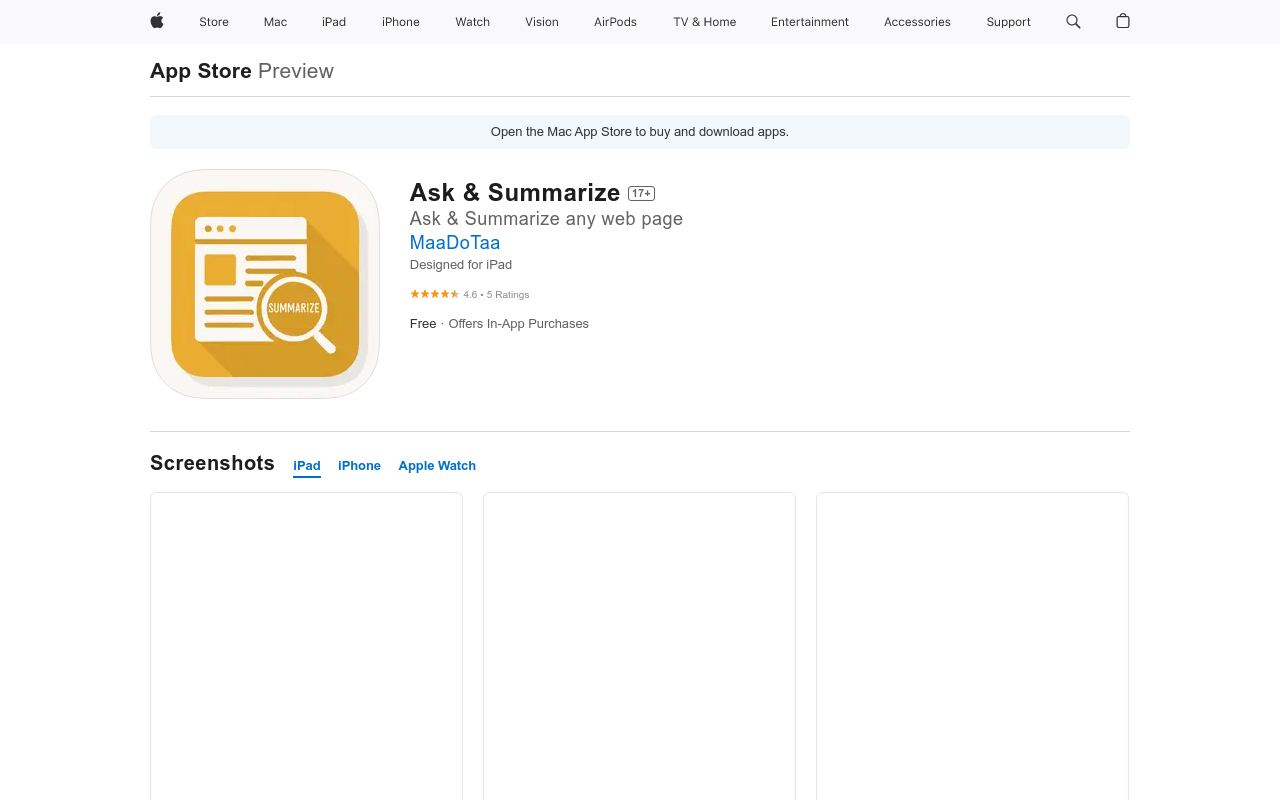1280x800 pixels.
Task: Open the AirPods menu
Action: (x=615, y=22)
